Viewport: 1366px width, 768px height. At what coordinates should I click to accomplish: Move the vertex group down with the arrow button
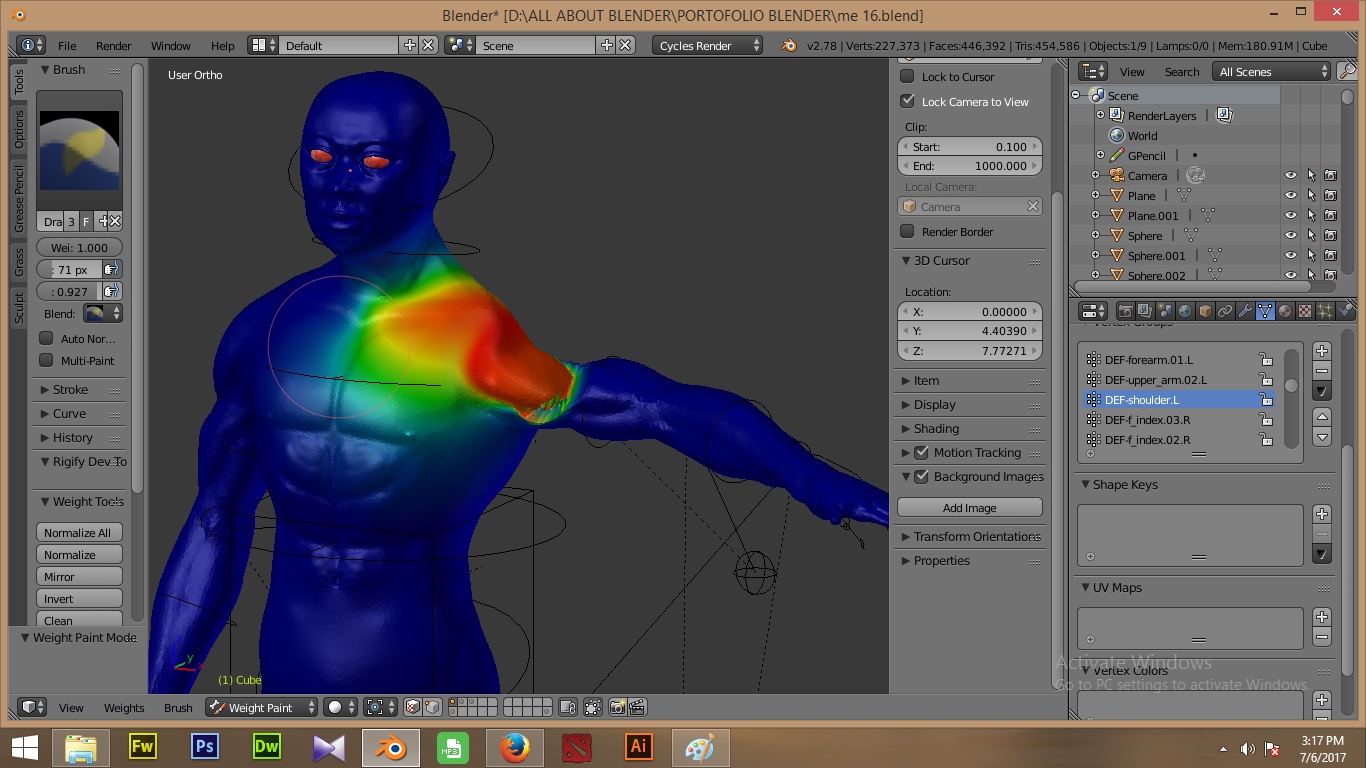1322,437
